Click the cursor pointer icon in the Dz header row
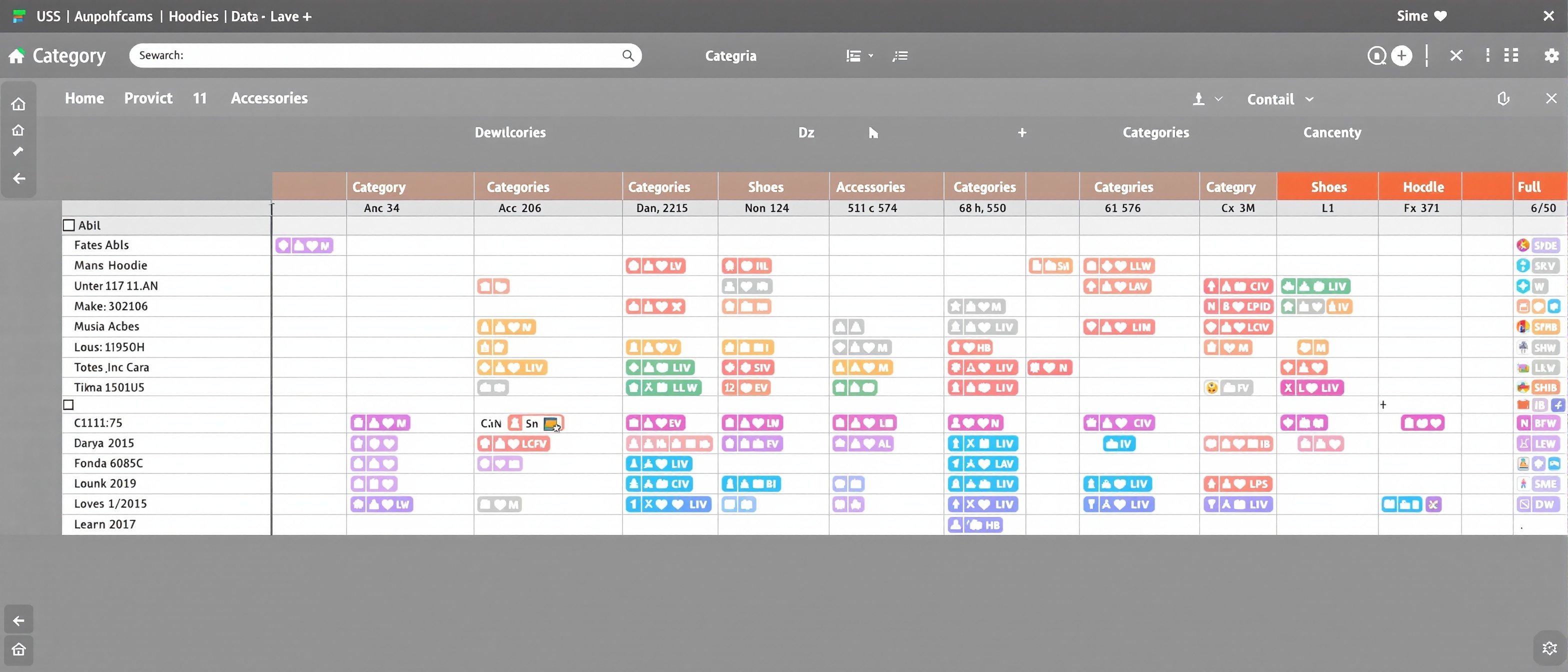1568x672 pixels. coord(874,132)
